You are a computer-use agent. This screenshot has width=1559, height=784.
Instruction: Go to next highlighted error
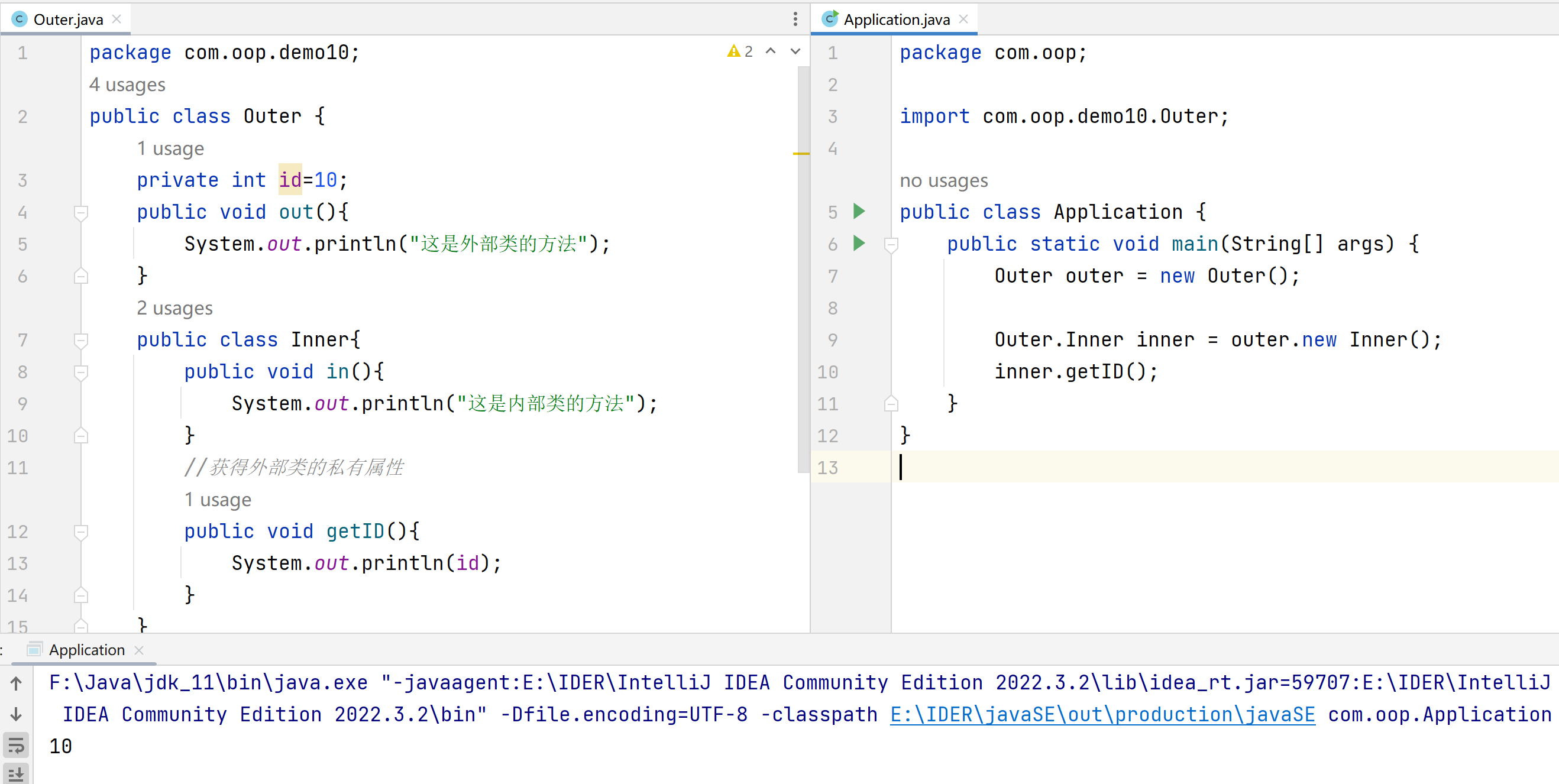coord(795,51)
